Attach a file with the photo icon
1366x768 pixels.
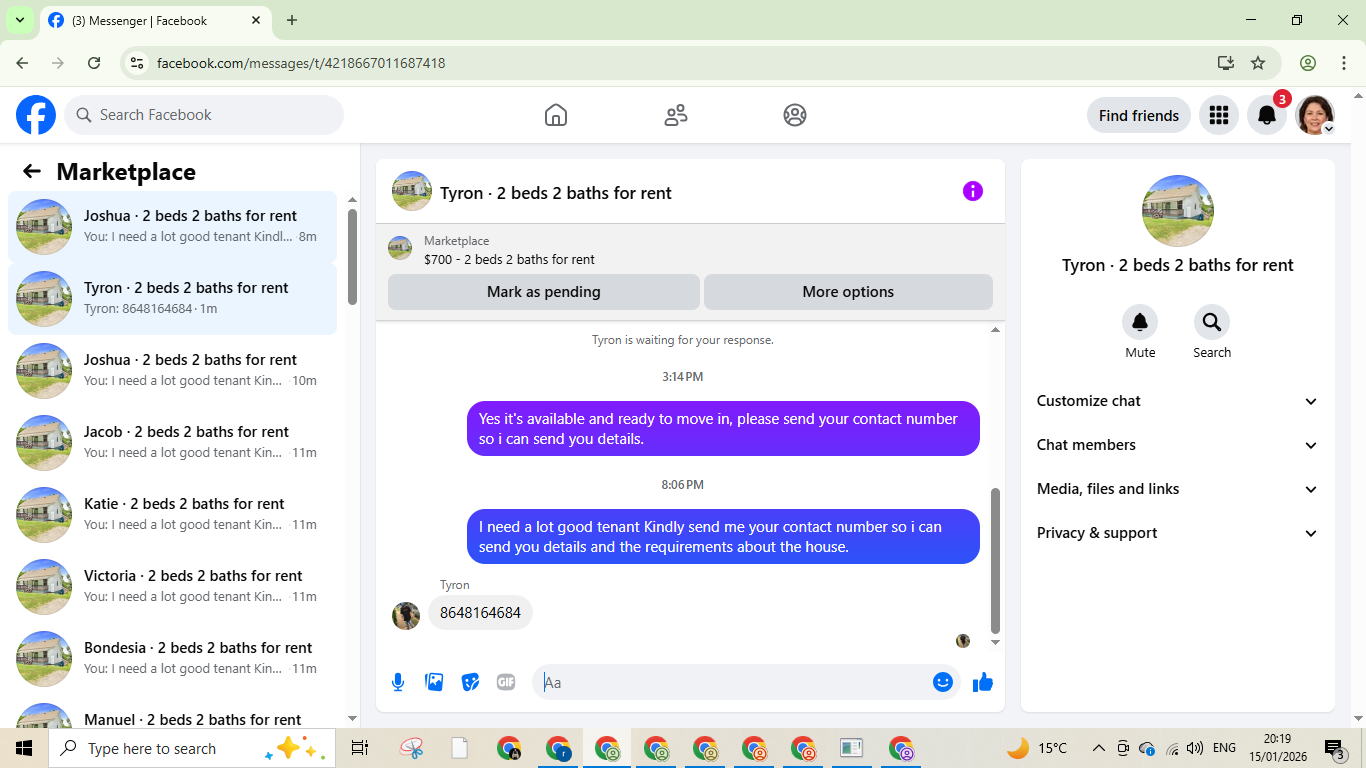pos(434,682)
